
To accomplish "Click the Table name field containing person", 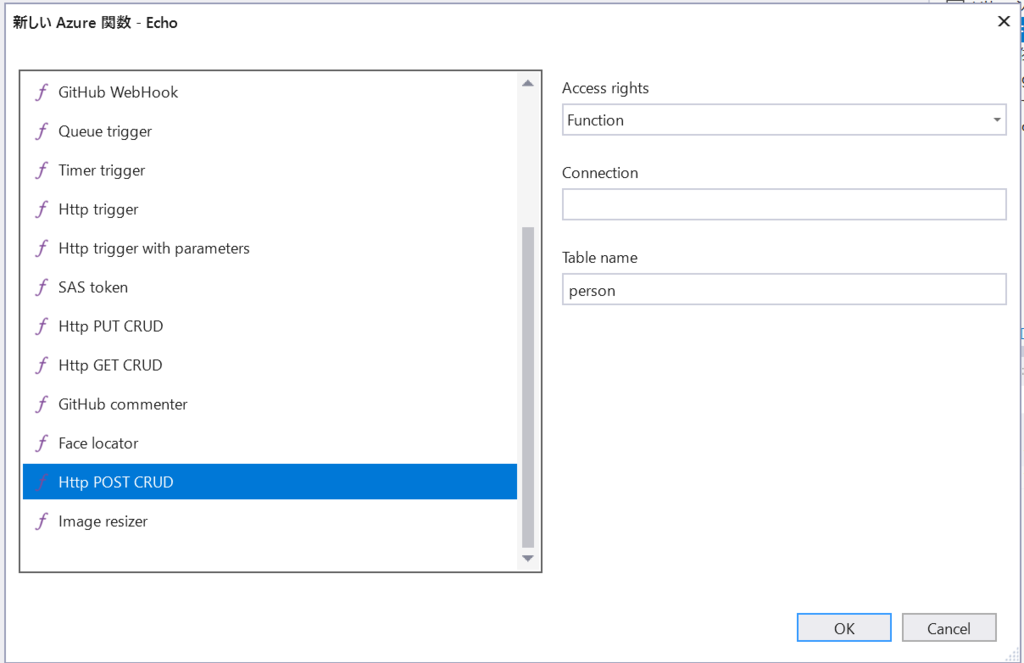I will (784, 289).
